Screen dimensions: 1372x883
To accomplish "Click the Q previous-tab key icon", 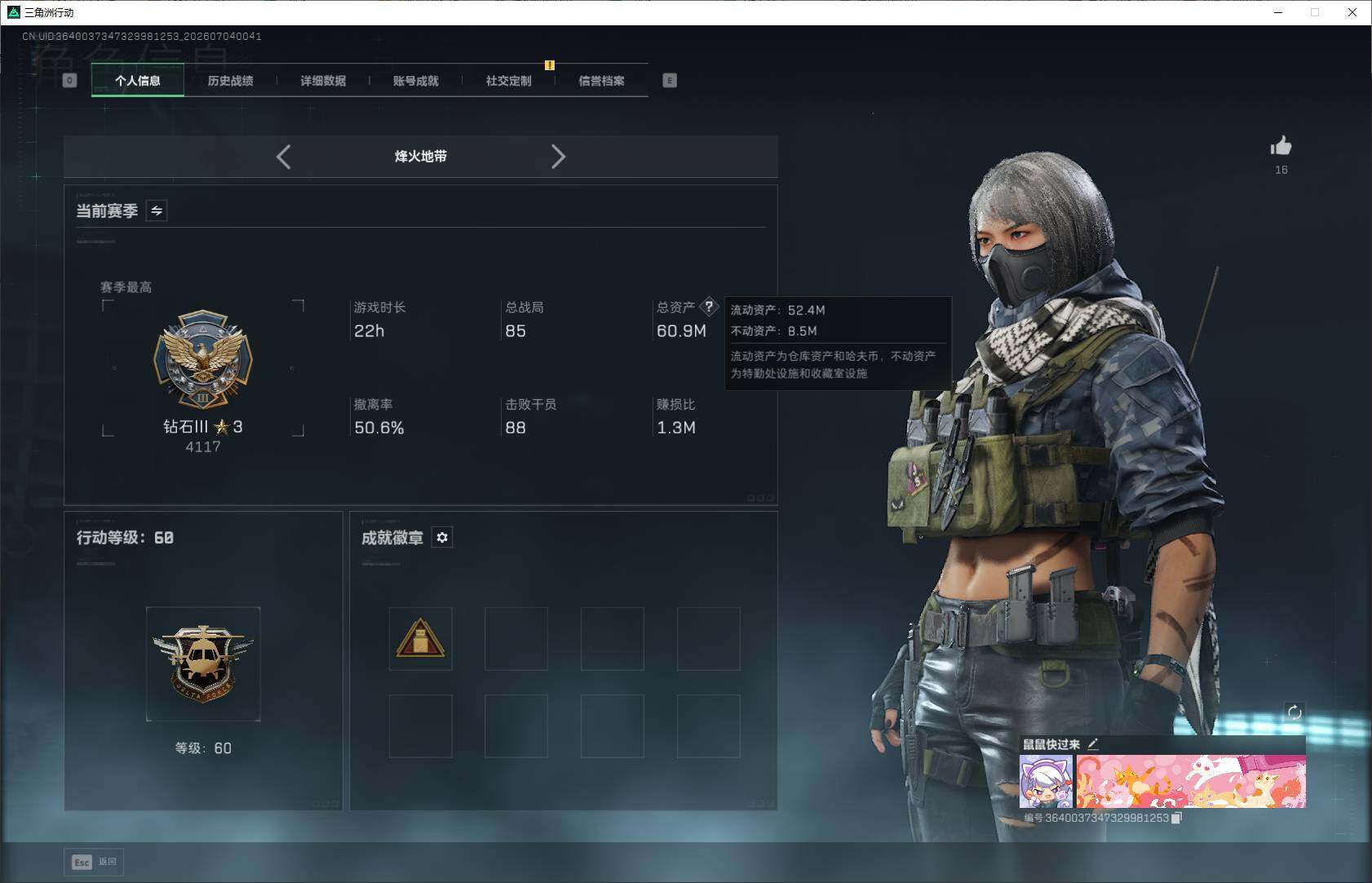I will (69, 80).
